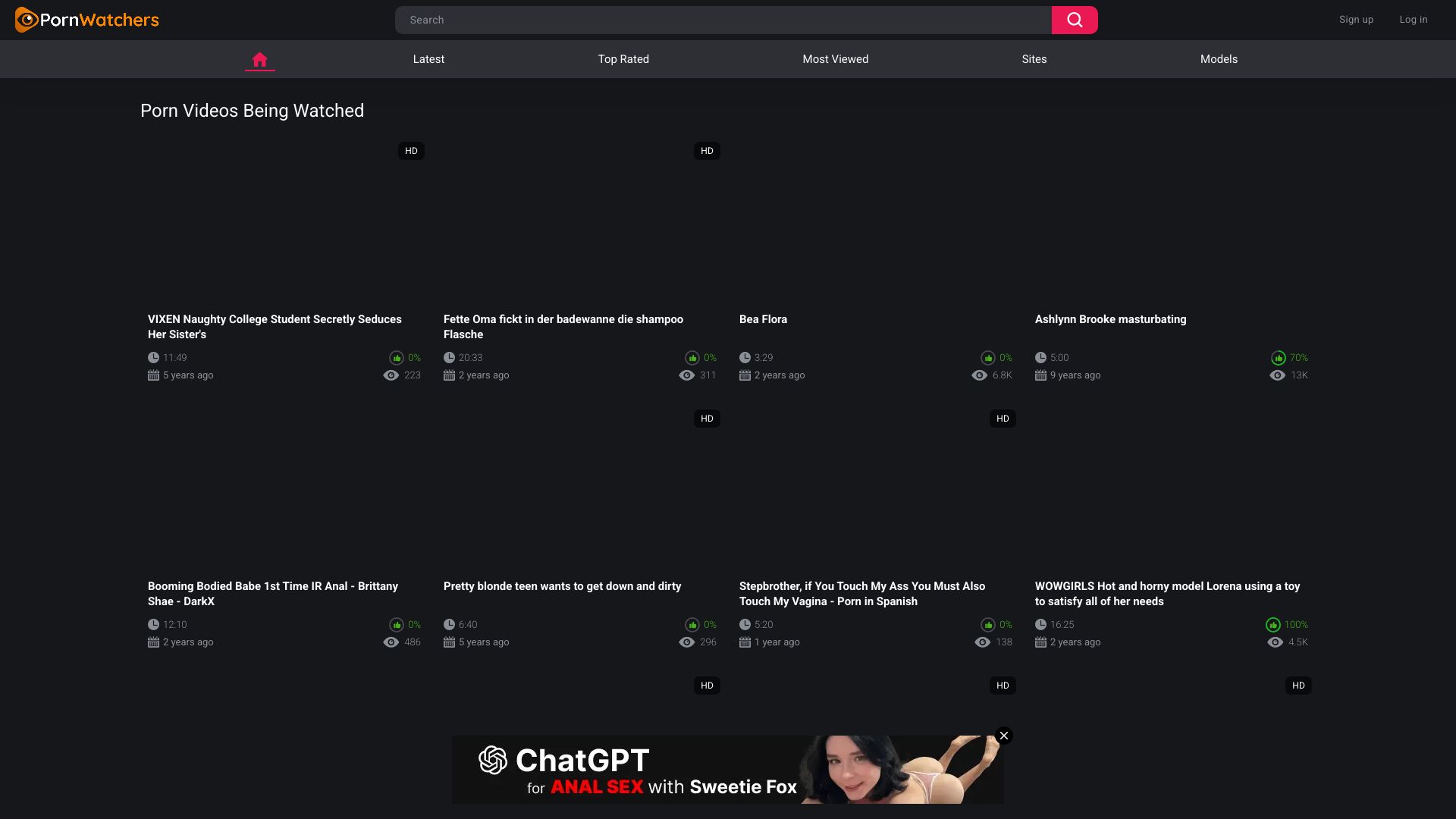The image size is (1456, 819).
Task: Click HD badge on first VIXEN video
Action: [411, 151]
